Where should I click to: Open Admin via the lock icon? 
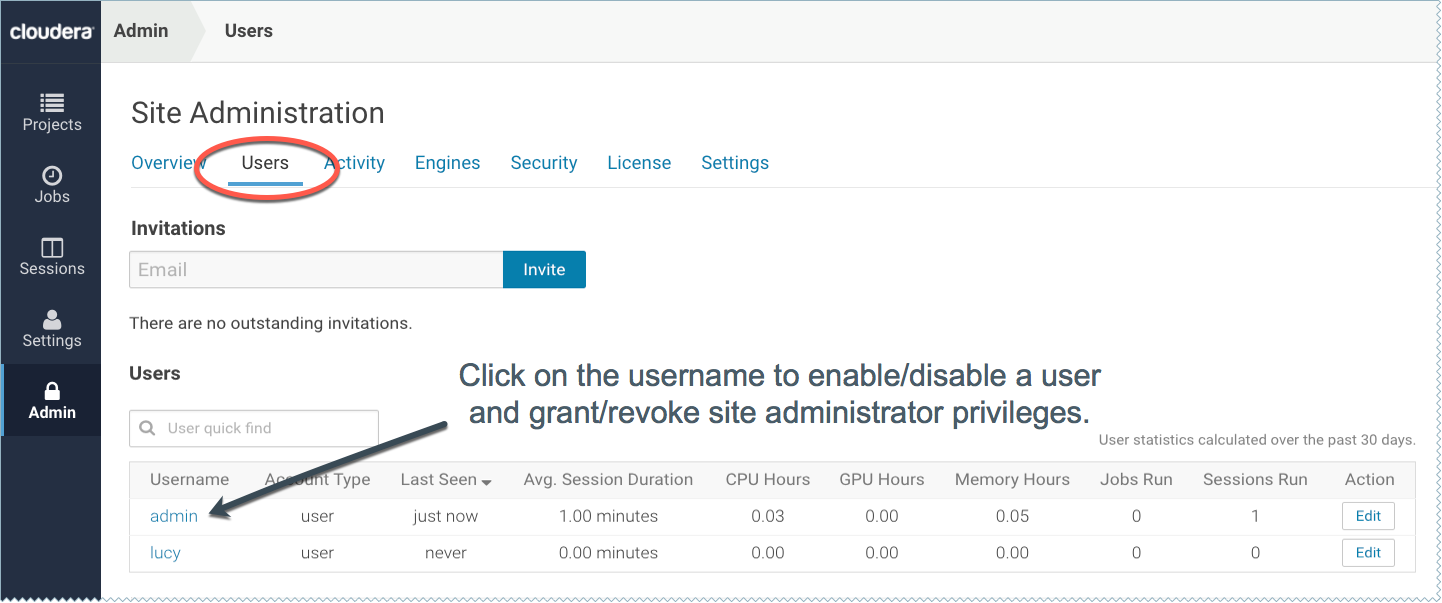[x=52, y=391]
